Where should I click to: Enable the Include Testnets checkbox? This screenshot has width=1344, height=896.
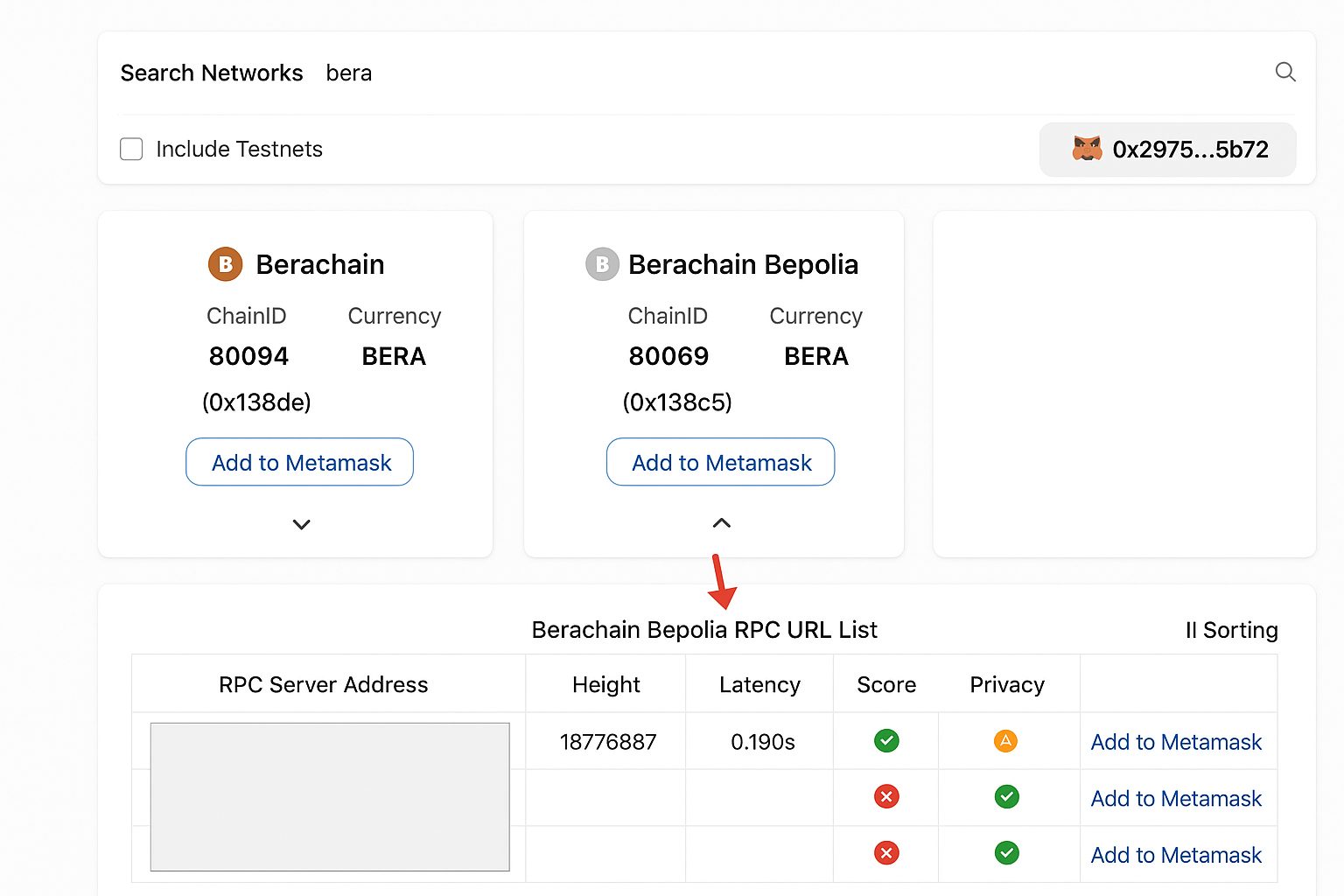coord(131,149)
